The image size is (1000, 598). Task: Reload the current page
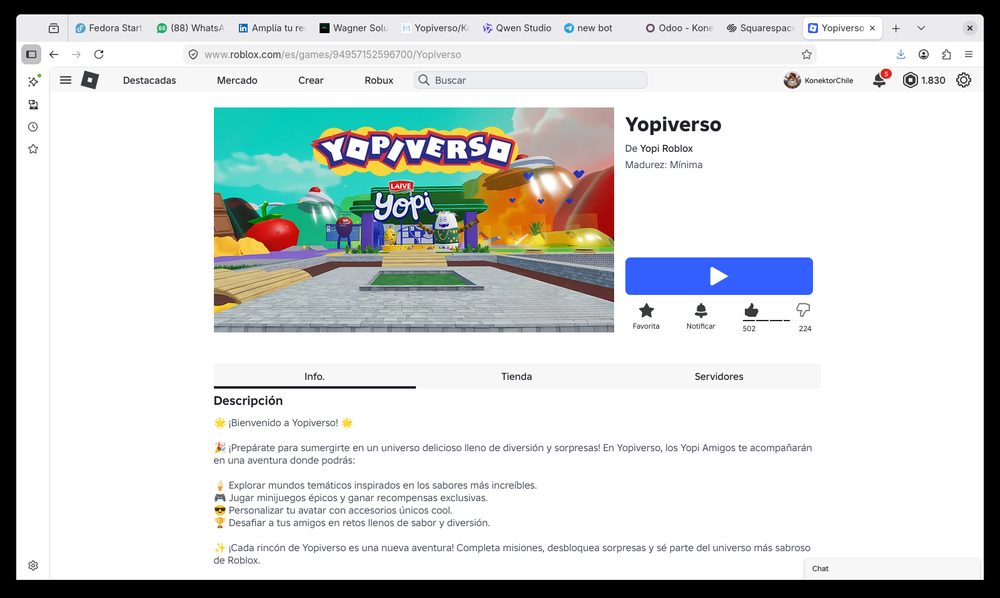click(99, 54)
